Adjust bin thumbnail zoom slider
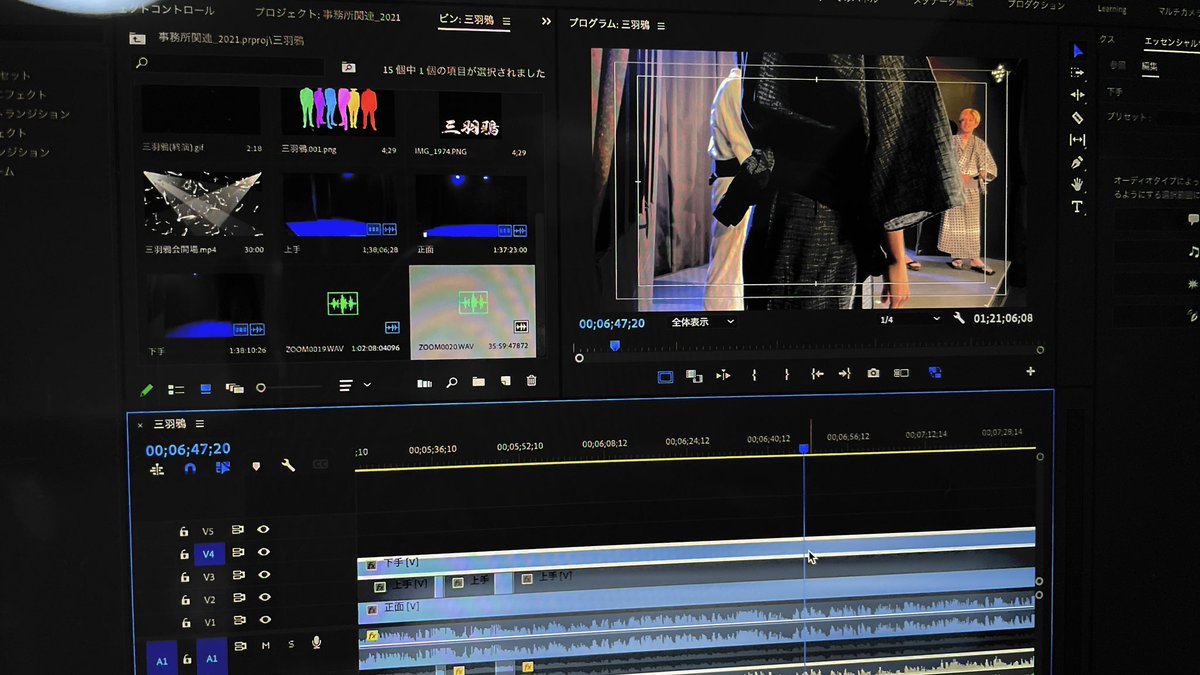1200x675 pixels. pyautogui.click(x=290, y=386)
